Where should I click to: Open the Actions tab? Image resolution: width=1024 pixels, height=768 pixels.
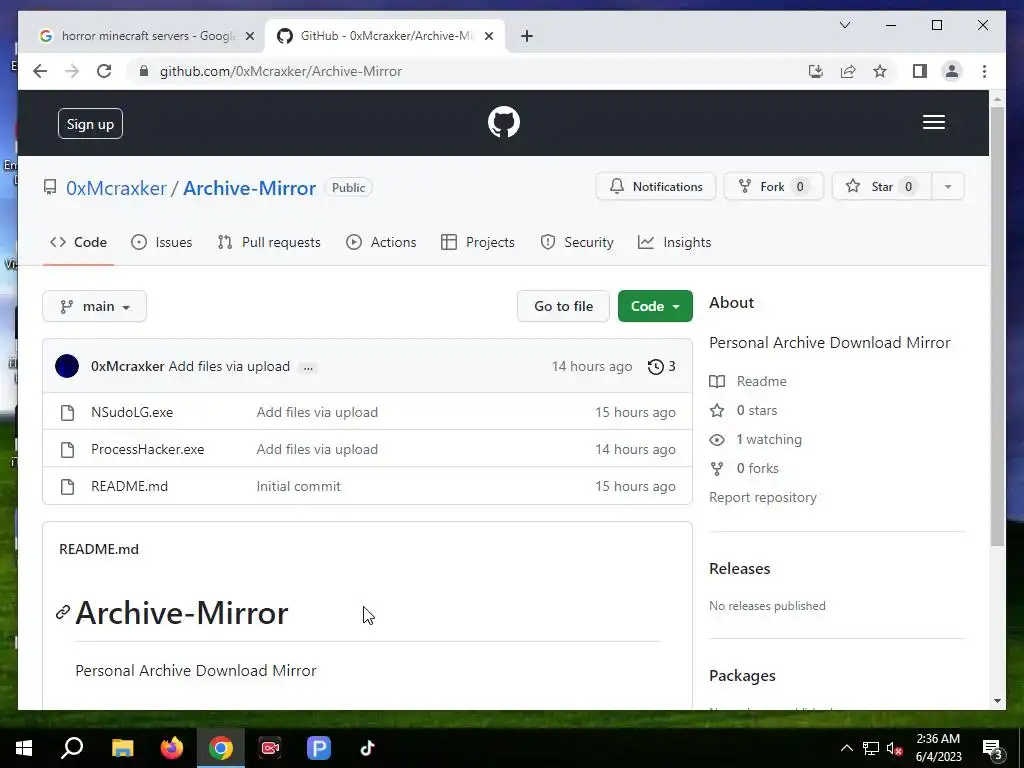(381, 242)
